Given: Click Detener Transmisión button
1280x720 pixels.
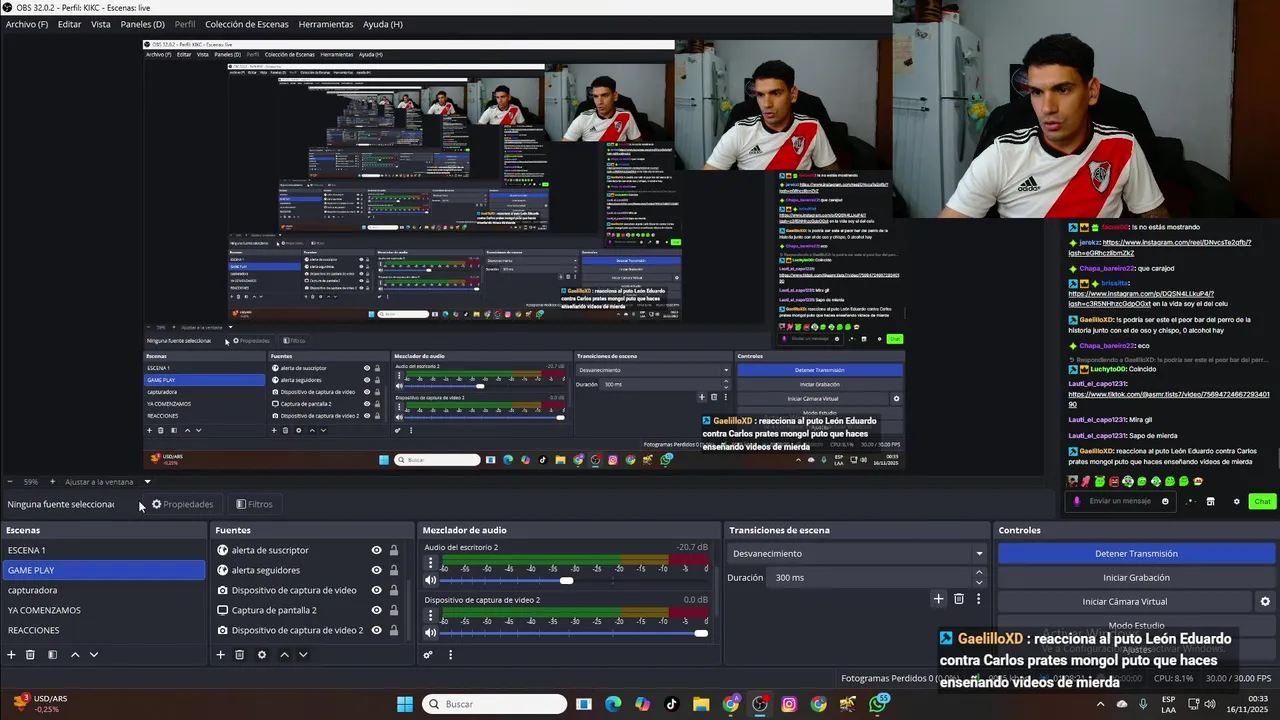Looking at the screenshot, I should point(1136,553).
